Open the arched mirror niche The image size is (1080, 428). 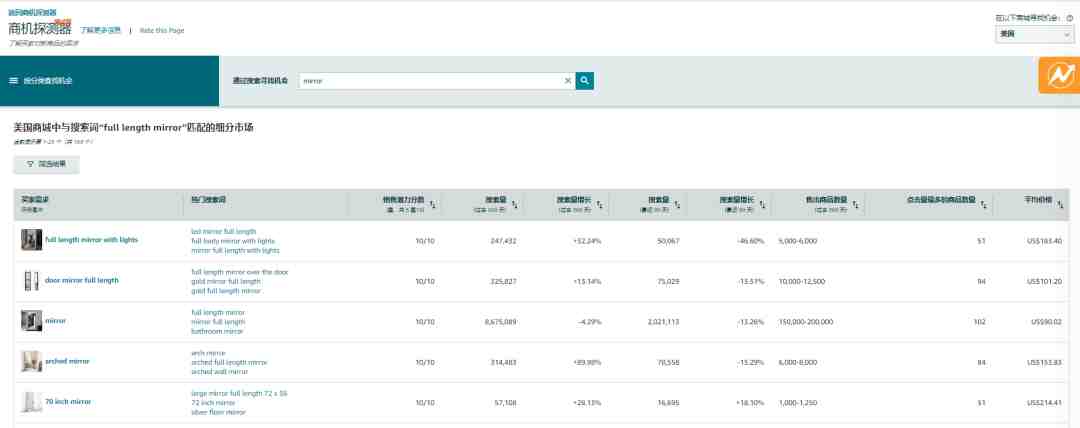click(68, 361)
